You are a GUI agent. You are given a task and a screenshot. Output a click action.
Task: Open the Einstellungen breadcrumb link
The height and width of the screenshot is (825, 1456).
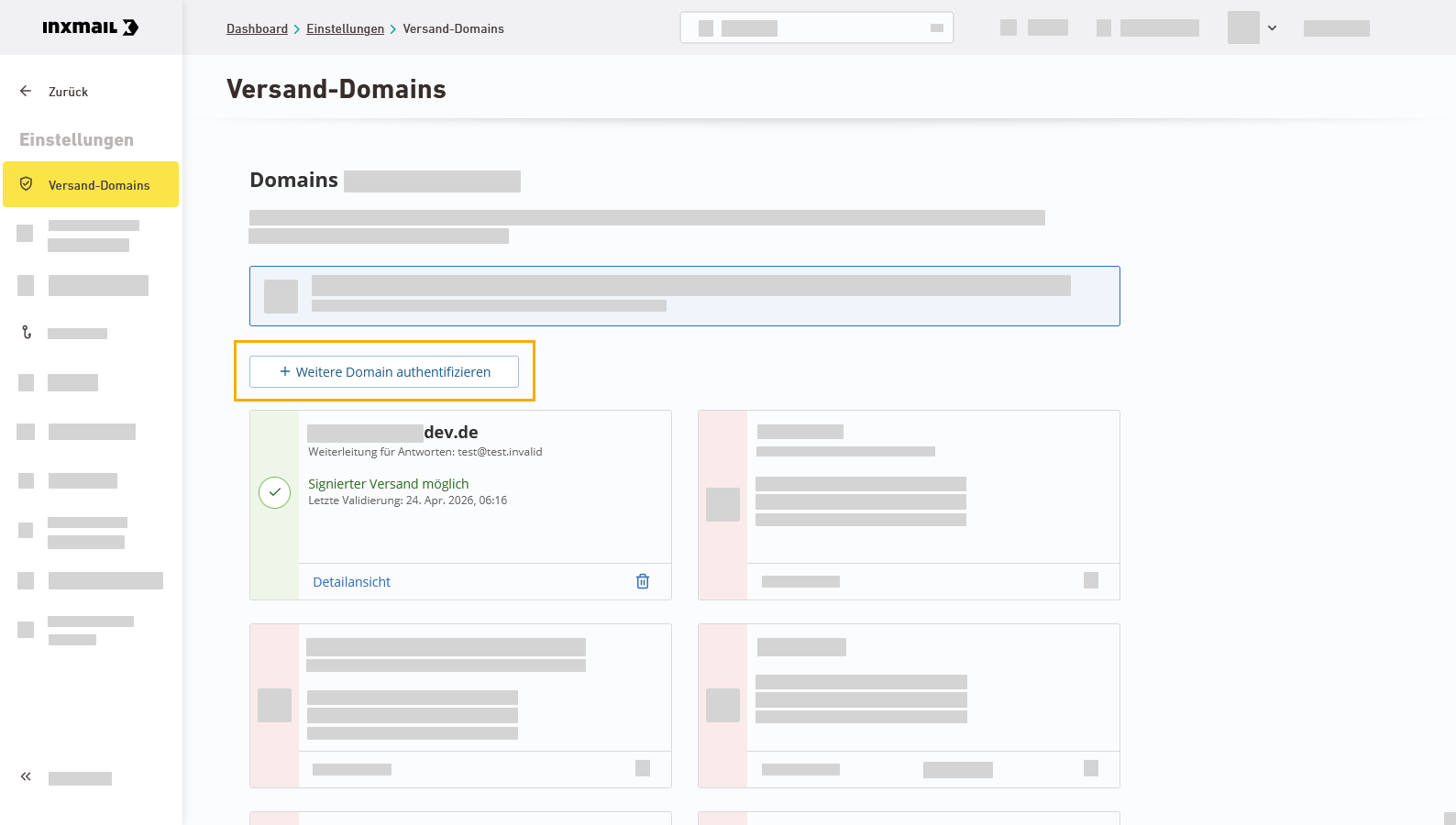[x=345, y=28]
